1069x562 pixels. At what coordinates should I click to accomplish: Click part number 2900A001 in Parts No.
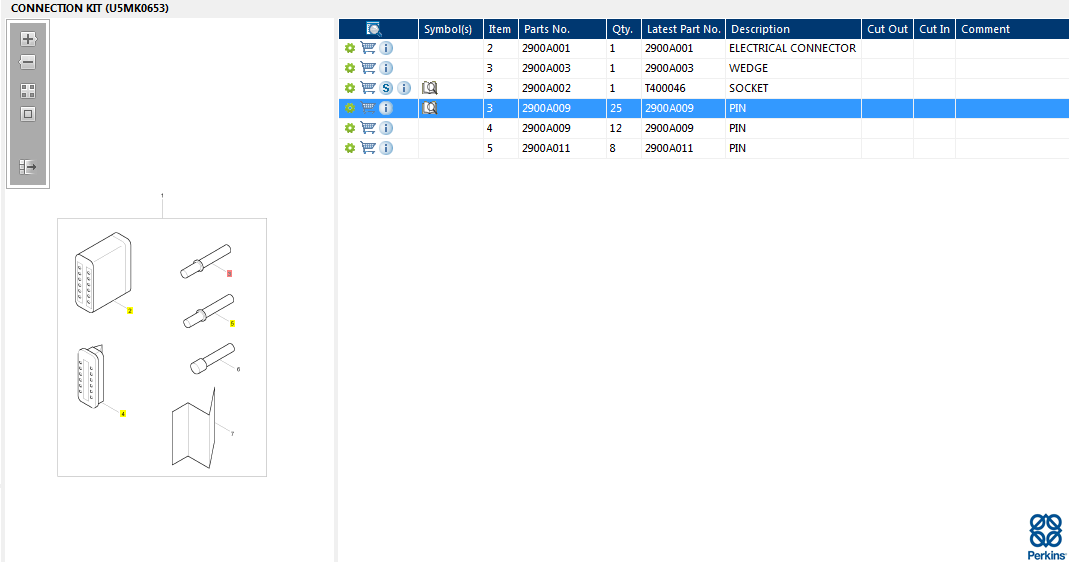click(546, 48)
